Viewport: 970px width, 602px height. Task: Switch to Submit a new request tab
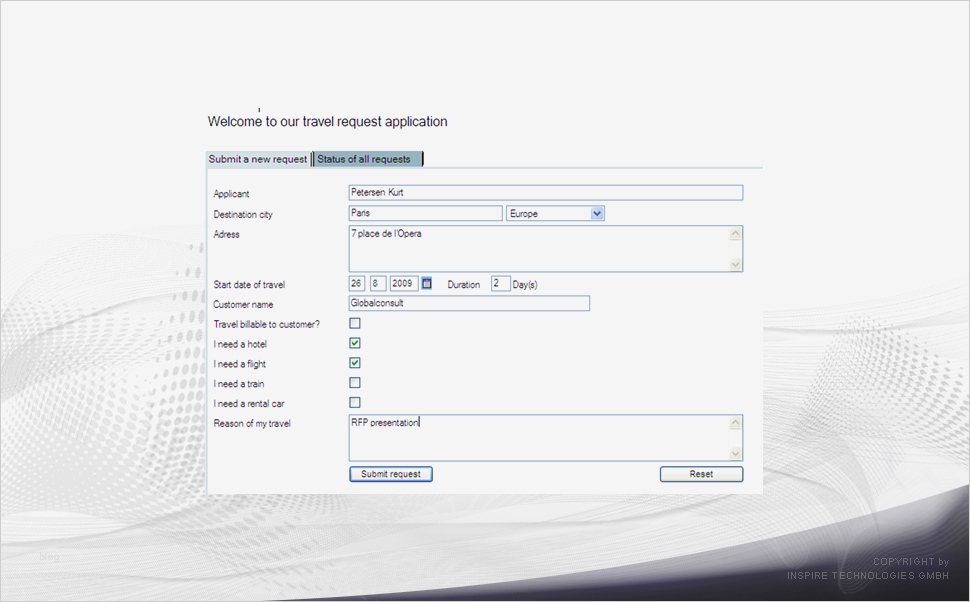[258, 159]
